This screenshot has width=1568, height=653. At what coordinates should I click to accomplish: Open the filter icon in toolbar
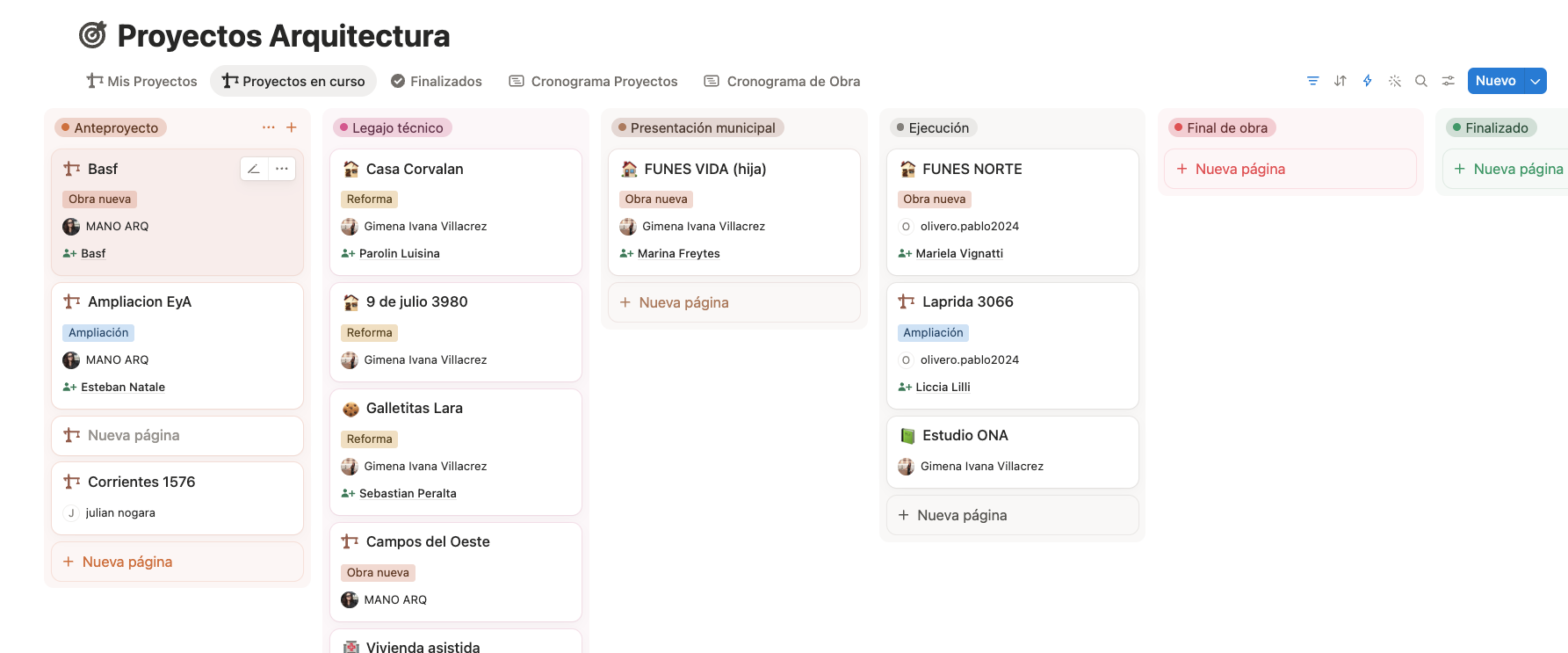coord(1312,81)
